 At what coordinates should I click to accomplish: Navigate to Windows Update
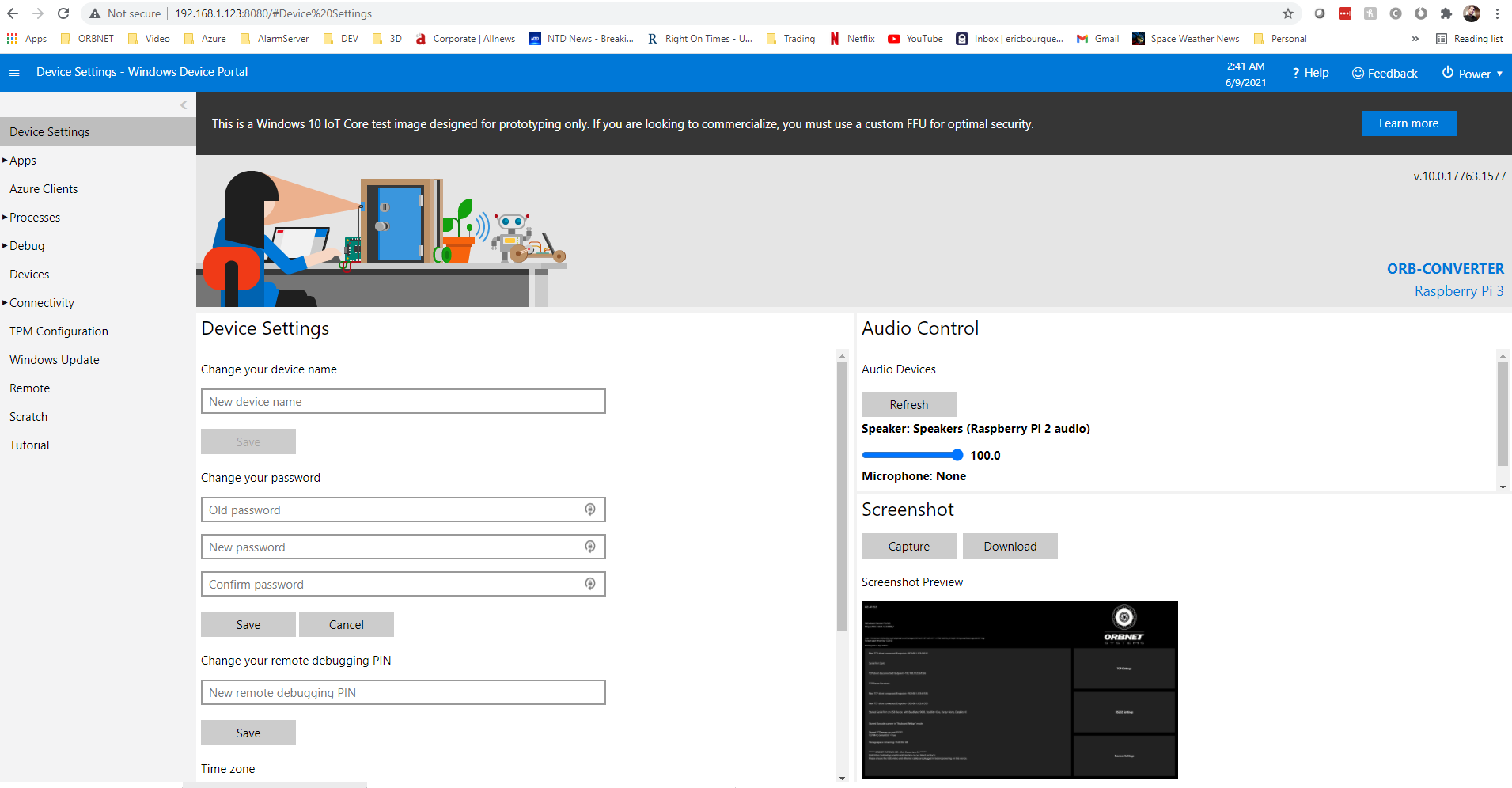click(x=55, y=360)
